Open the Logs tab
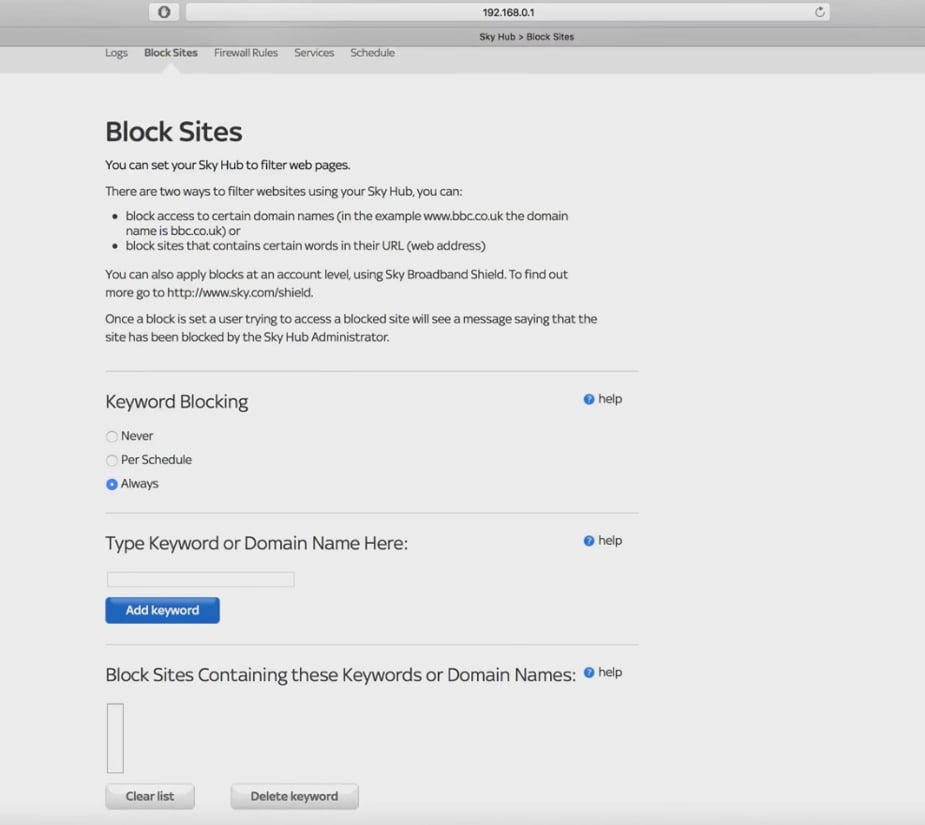Viewport: 925px width, 825px height. pos(116,53)
